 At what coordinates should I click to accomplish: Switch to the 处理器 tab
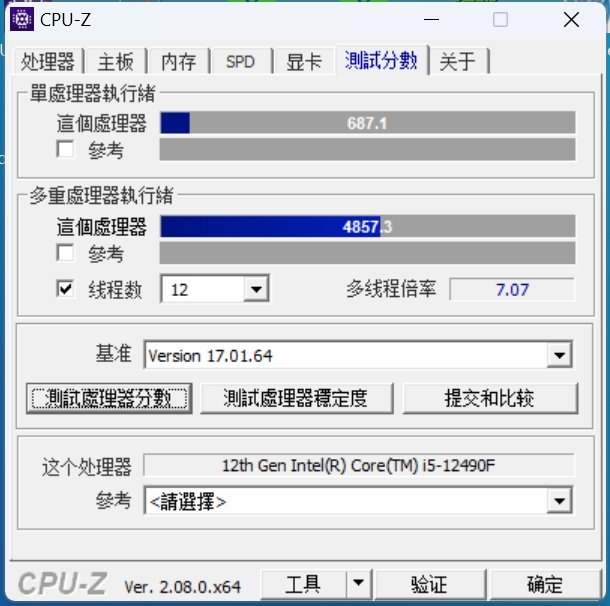(48, 61)
